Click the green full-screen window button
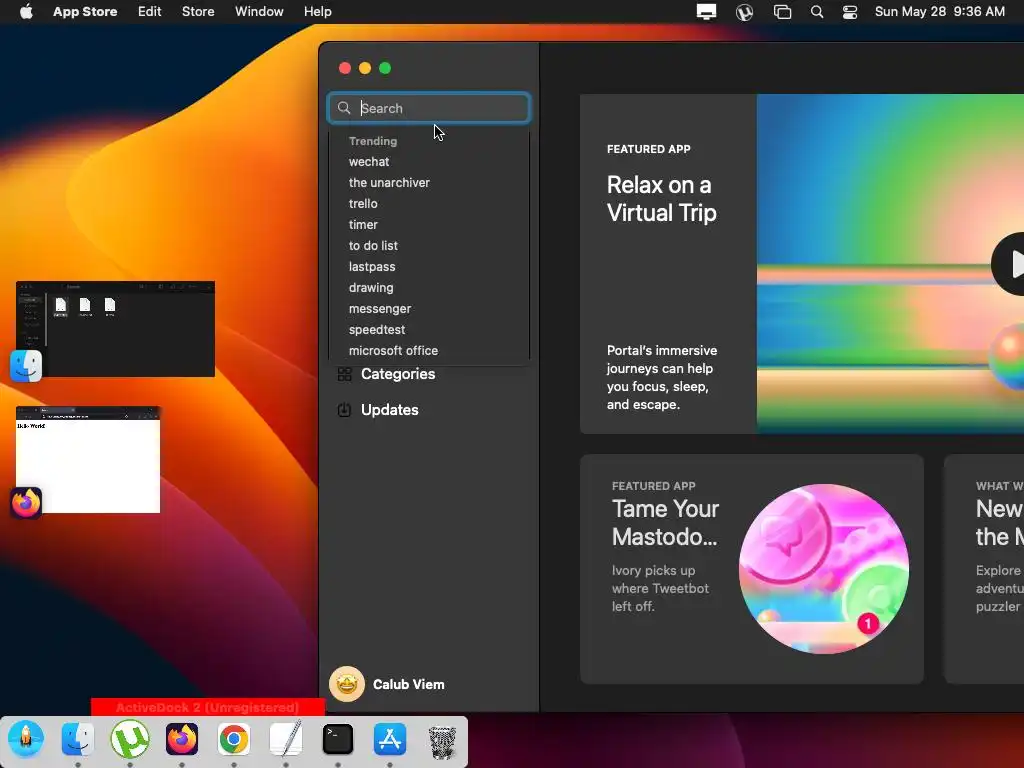 coord(385,68)
